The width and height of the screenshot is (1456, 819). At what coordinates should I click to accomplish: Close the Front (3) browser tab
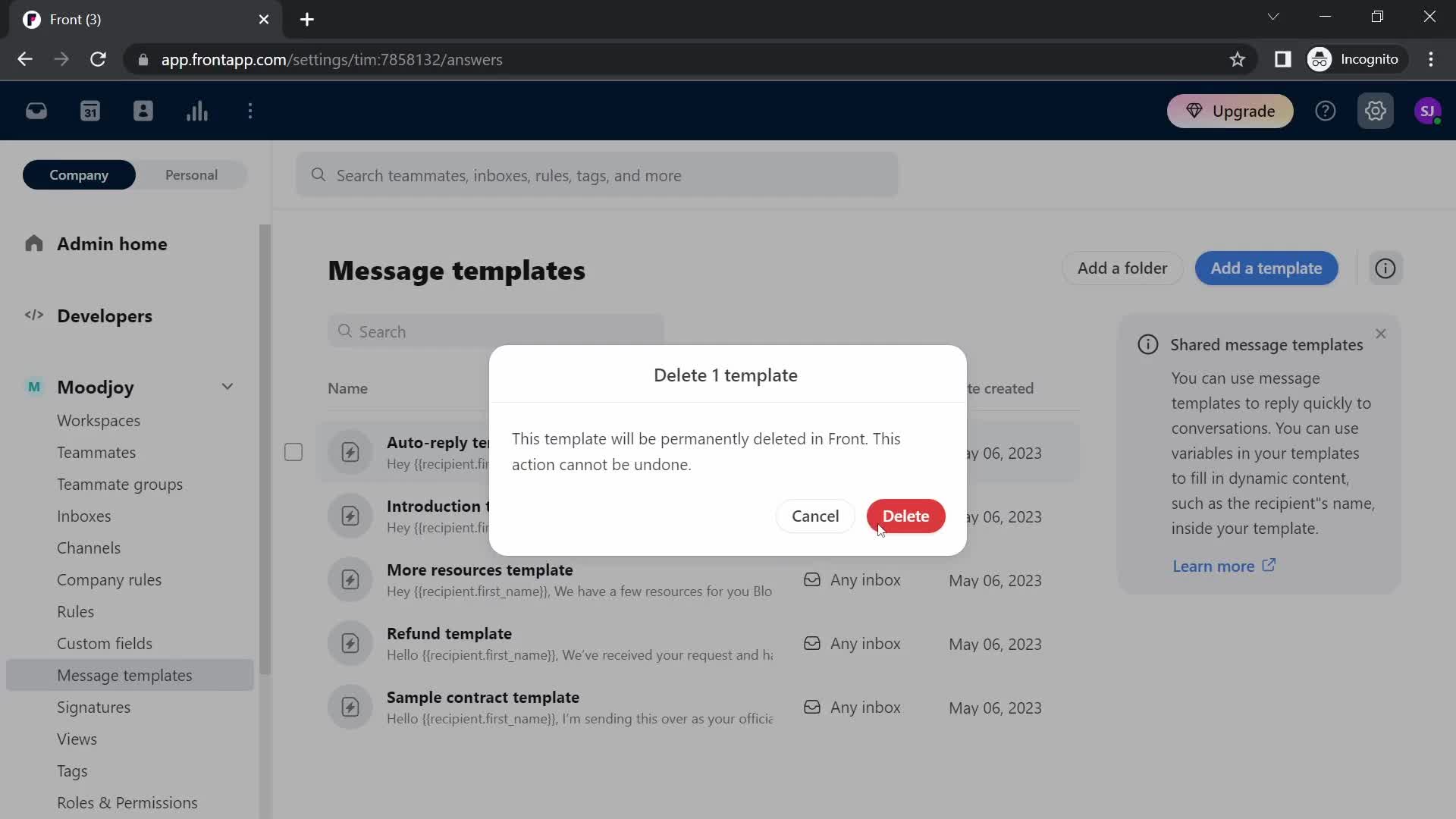pyautogui.click(x=264, y=20)
